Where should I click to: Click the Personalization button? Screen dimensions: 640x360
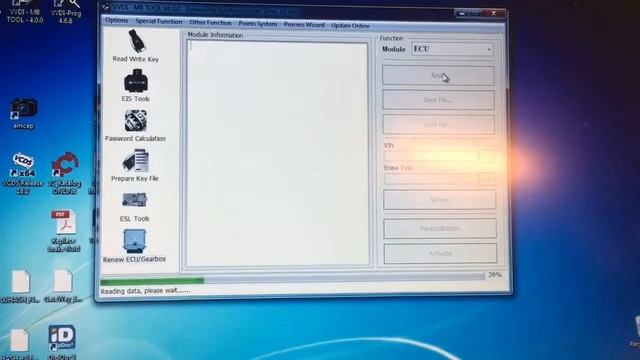click(x=440, y=228)
